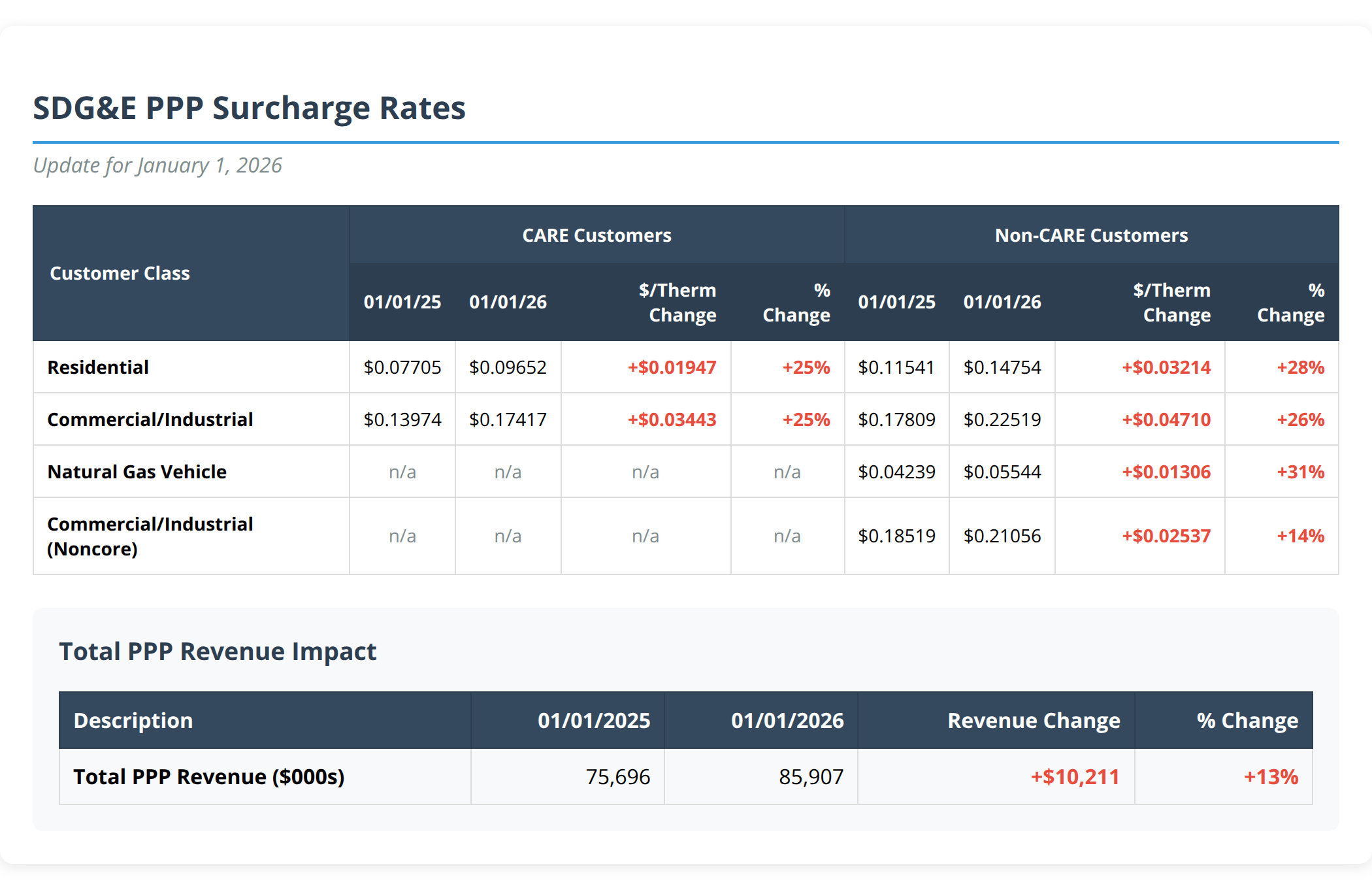
Task: Click the 85,907 revenue value
Action: tap(811, 776)
